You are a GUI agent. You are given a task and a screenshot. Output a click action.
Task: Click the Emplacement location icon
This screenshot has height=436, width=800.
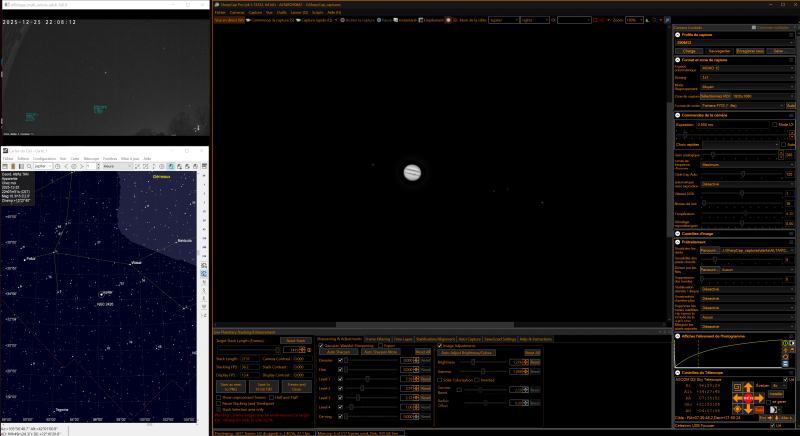[421, 20]
